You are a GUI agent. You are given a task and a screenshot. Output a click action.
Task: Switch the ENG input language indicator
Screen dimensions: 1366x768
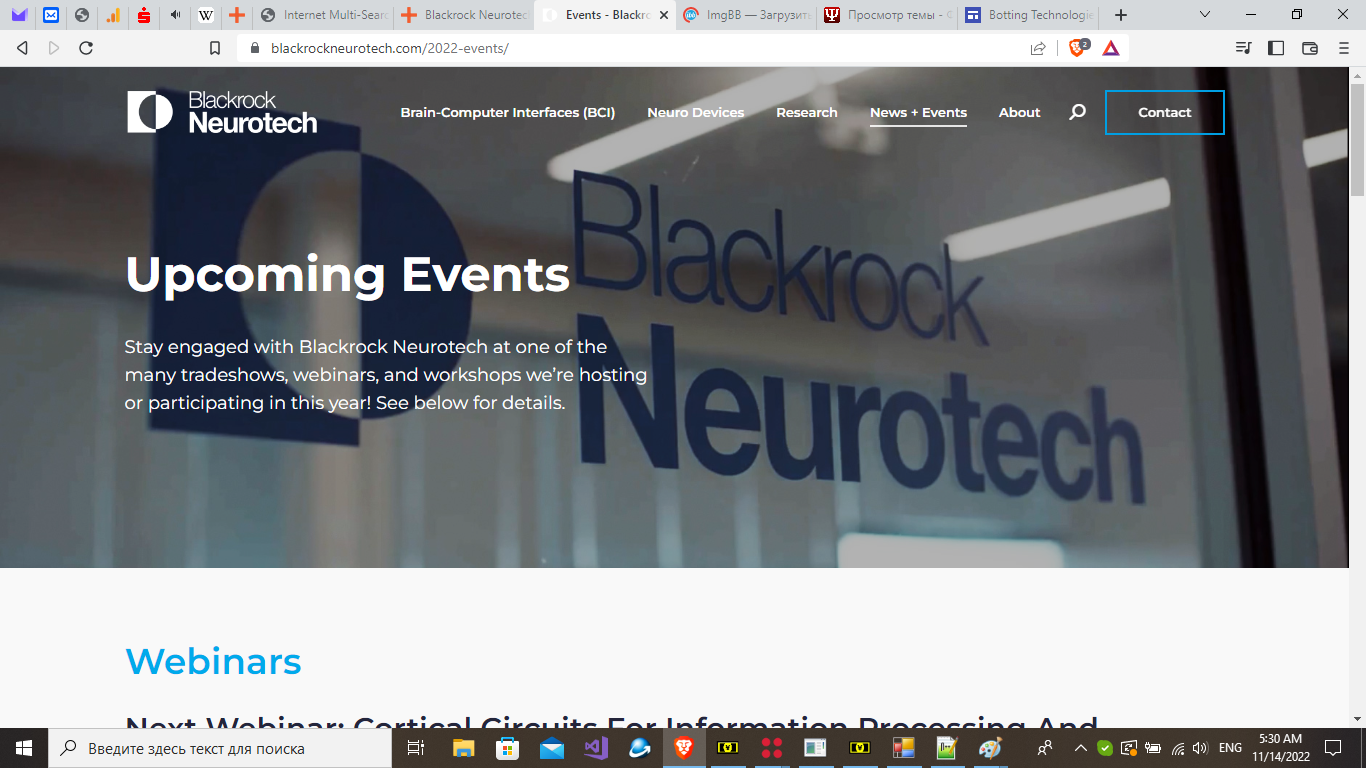click(1231, 748)
